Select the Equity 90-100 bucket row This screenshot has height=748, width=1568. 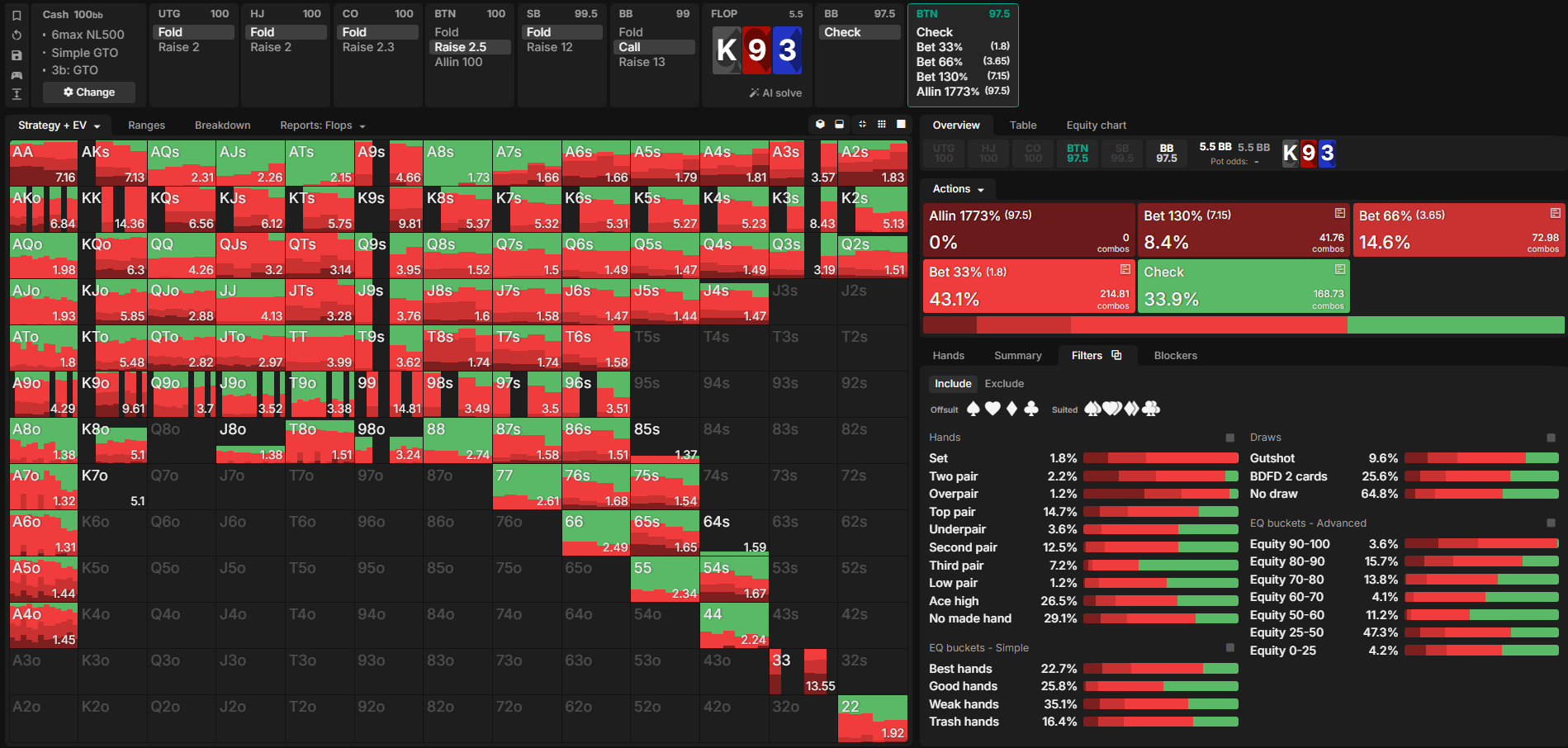pos(1404,544)
